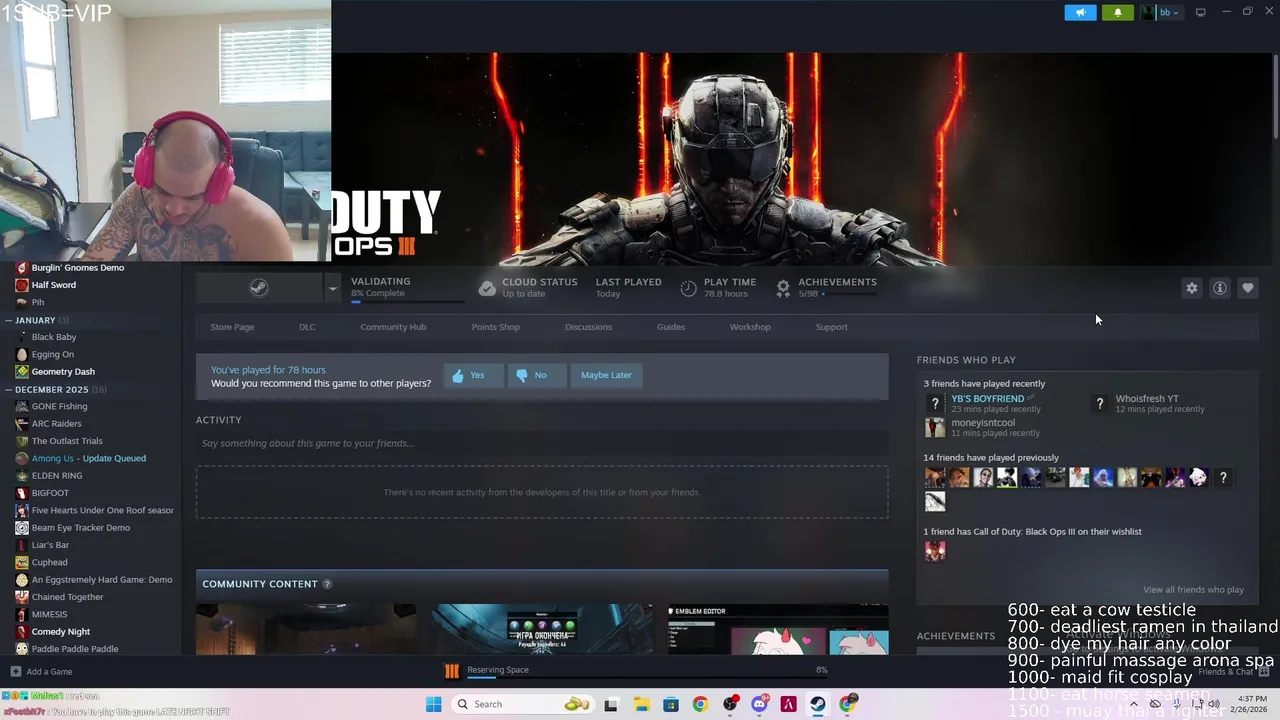
Task: Select Comedy Night in the library
Action: pyautogui.click(x=60, y=632)
